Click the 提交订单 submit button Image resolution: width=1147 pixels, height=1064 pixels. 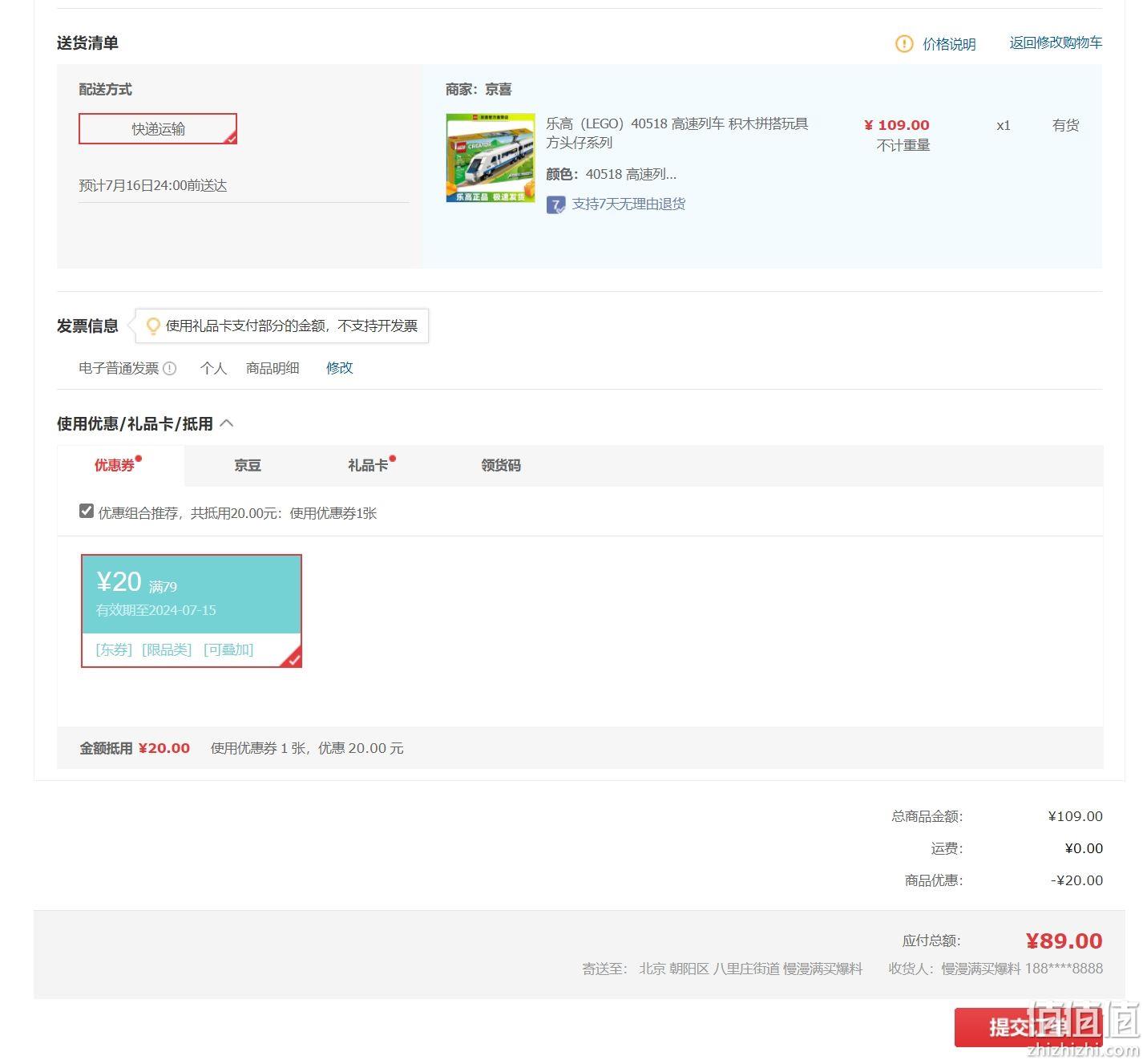pyautogui.click(x=1028, y=1027)
